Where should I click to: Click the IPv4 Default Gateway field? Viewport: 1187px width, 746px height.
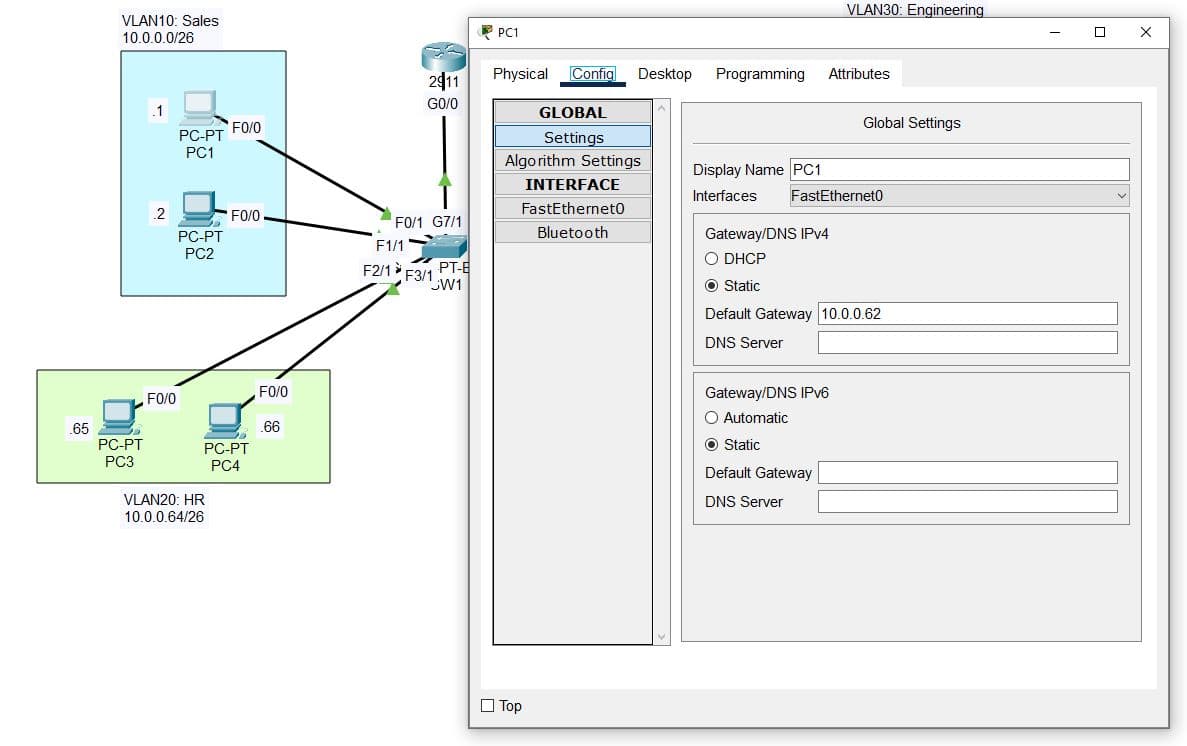(x=967, y=314)
